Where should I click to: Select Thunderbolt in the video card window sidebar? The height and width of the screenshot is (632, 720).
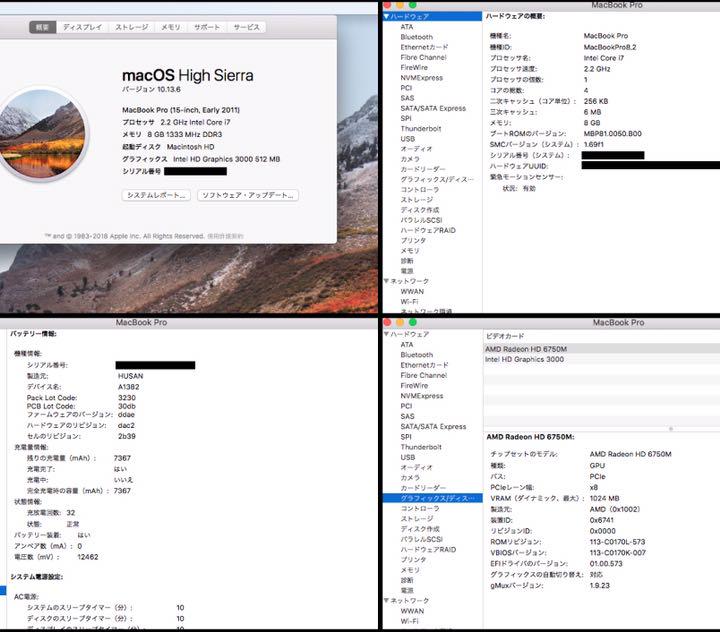coord(421,447)
